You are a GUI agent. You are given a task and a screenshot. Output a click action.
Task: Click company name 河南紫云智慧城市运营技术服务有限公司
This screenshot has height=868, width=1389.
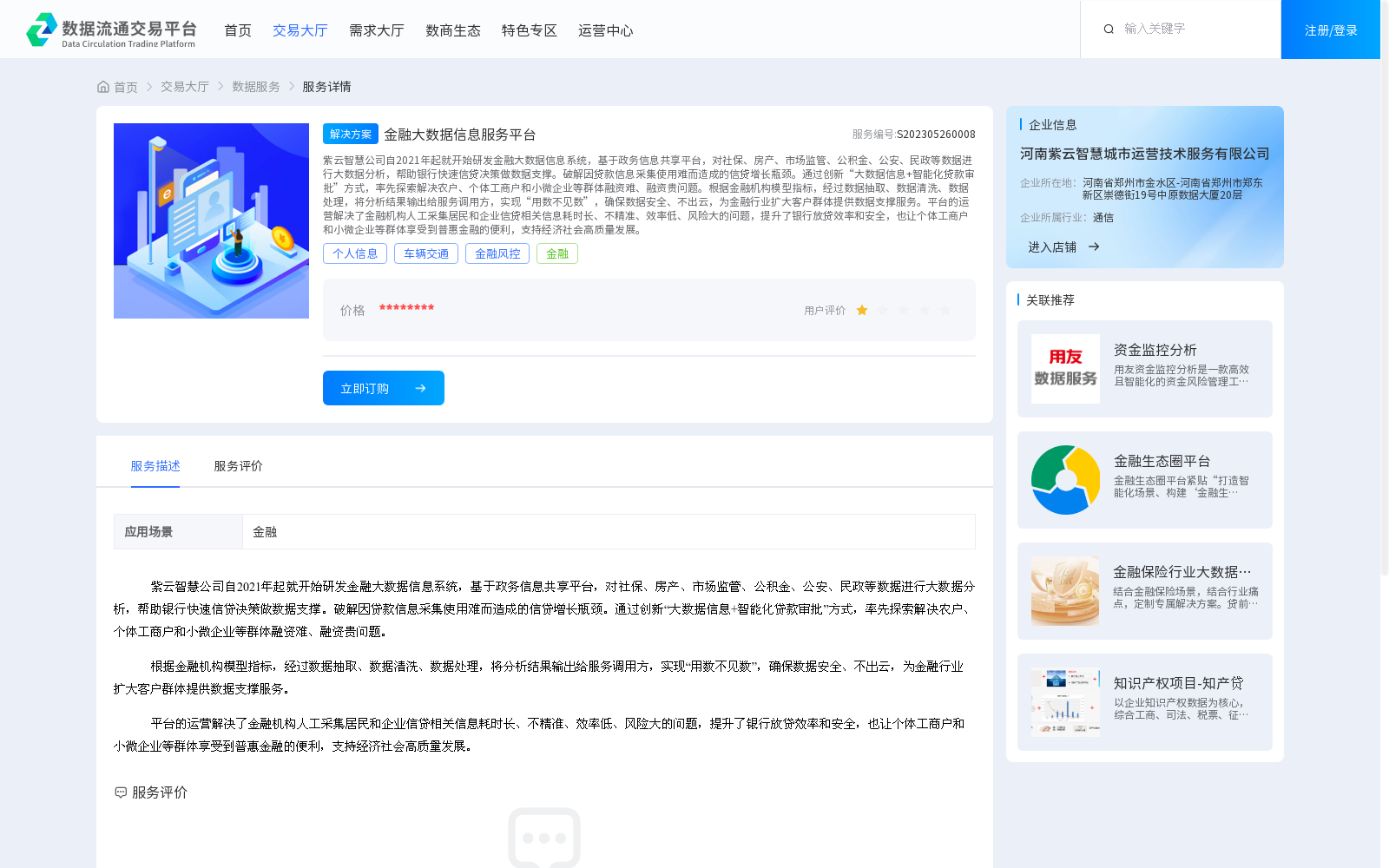pos(1145,154)
